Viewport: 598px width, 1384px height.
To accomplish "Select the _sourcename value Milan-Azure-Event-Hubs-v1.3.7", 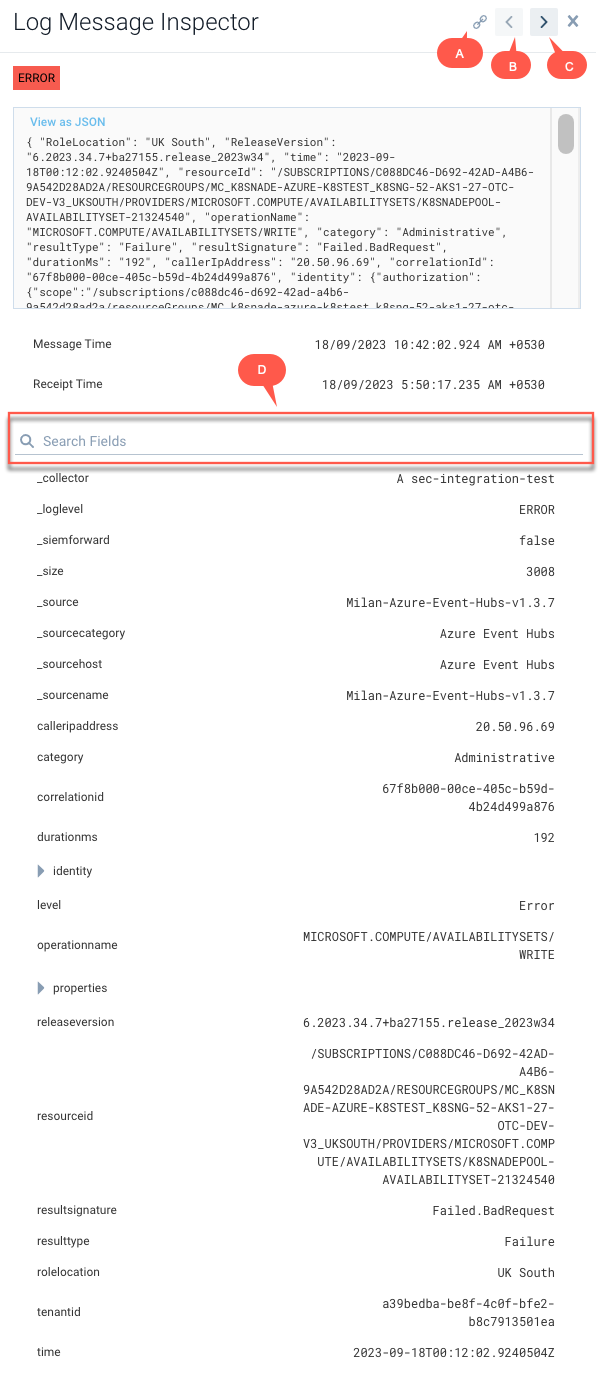I will point(450,696).
